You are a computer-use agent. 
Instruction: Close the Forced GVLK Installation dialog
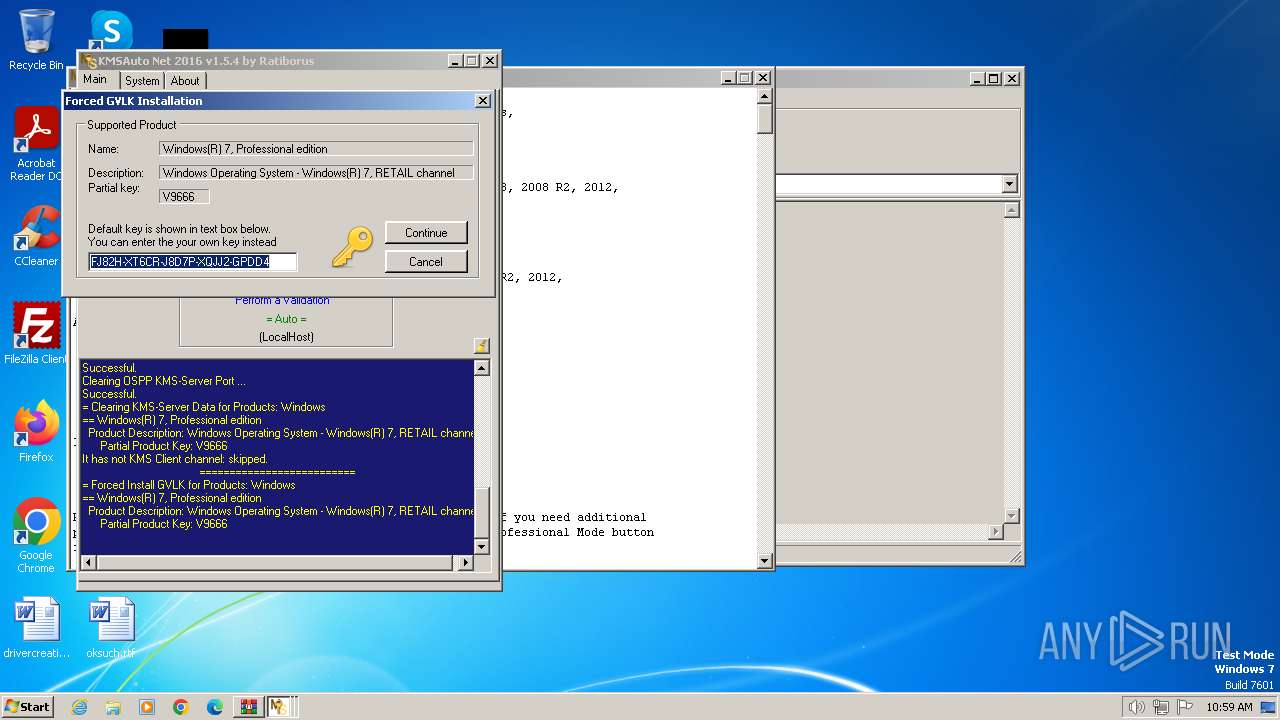(482, 101)
